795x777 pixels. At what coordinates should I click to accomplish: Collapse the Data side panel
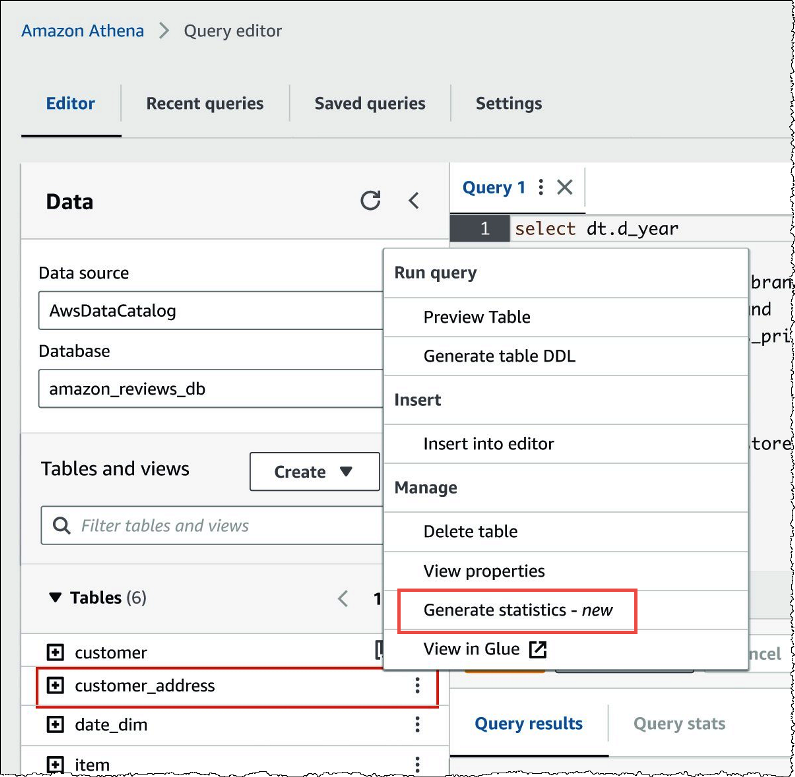pyautogui.click(x=414, y=201)
